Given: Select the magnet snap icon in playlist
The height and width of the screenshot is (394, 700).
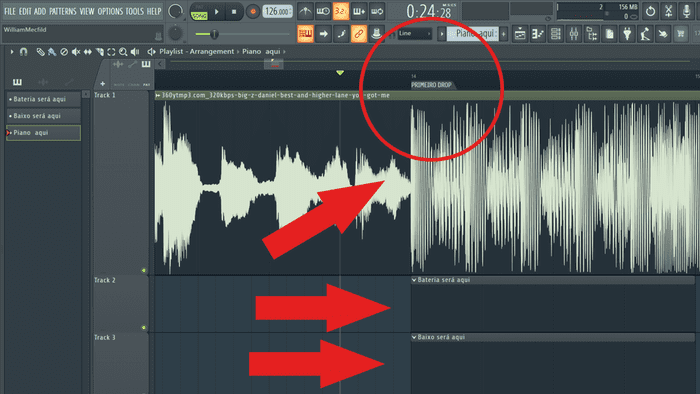Looking at the screenshot, I should (24, 52).
